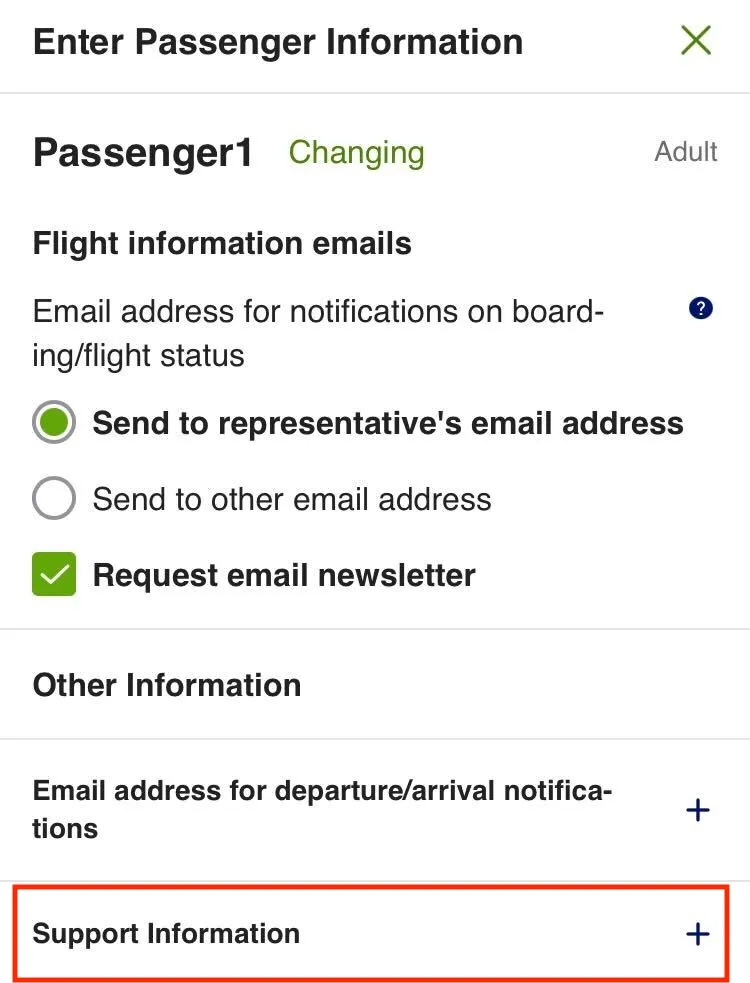Click the Passenger1 heading
Image resolution: width=750 pixels, height=983 pixels.
click(x=143, y=153)
